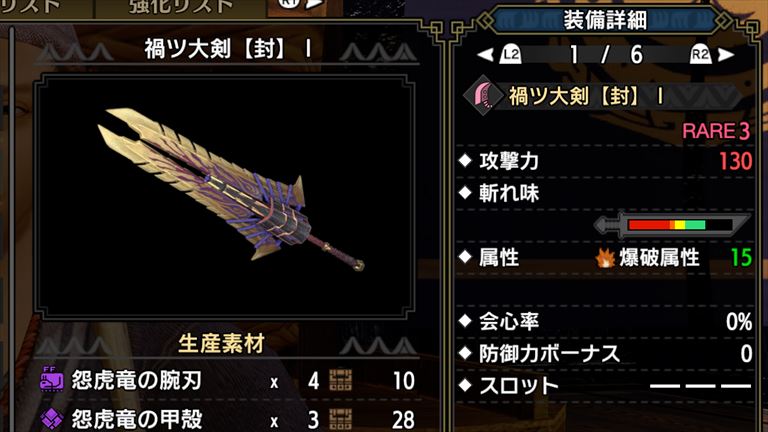The width and height of the screenshot is (768, 432).
Task: Click the purple 怨虎竜の腕刃 material icon
Action: point(51,380)
